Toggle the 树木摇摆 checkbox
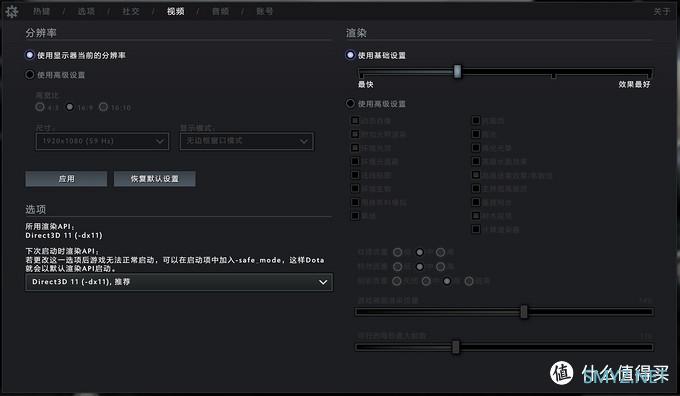The image size is (680, 396). tap(476, 216)
